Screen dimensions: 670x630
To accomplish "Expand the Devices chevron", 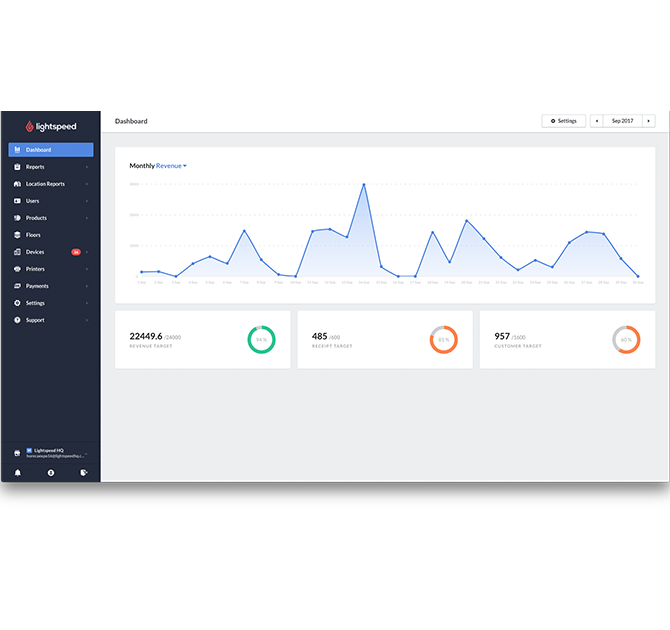I will [87, 252].
